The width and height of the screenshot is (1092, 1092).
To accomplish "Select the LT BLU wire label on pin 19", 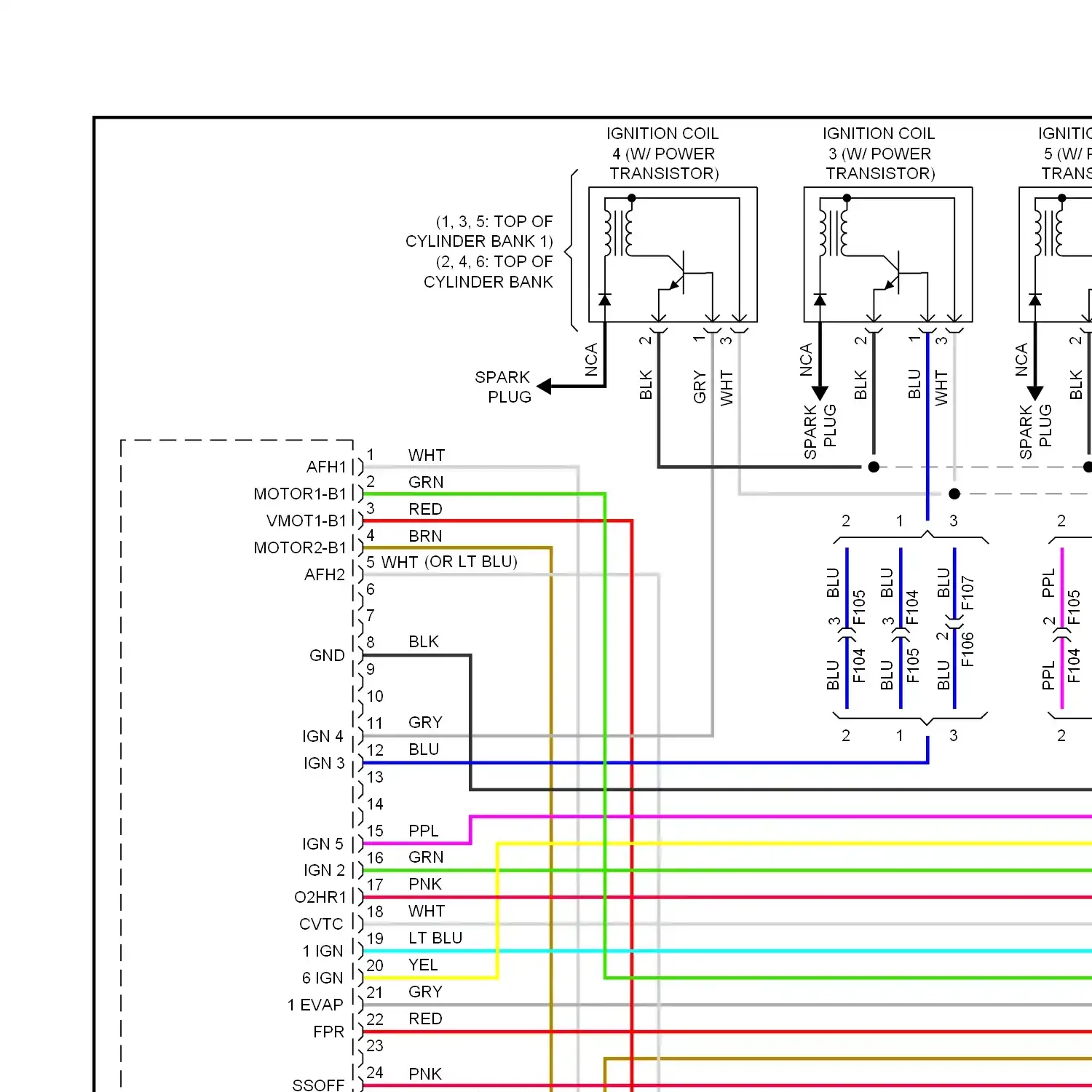I will [435, 938].
